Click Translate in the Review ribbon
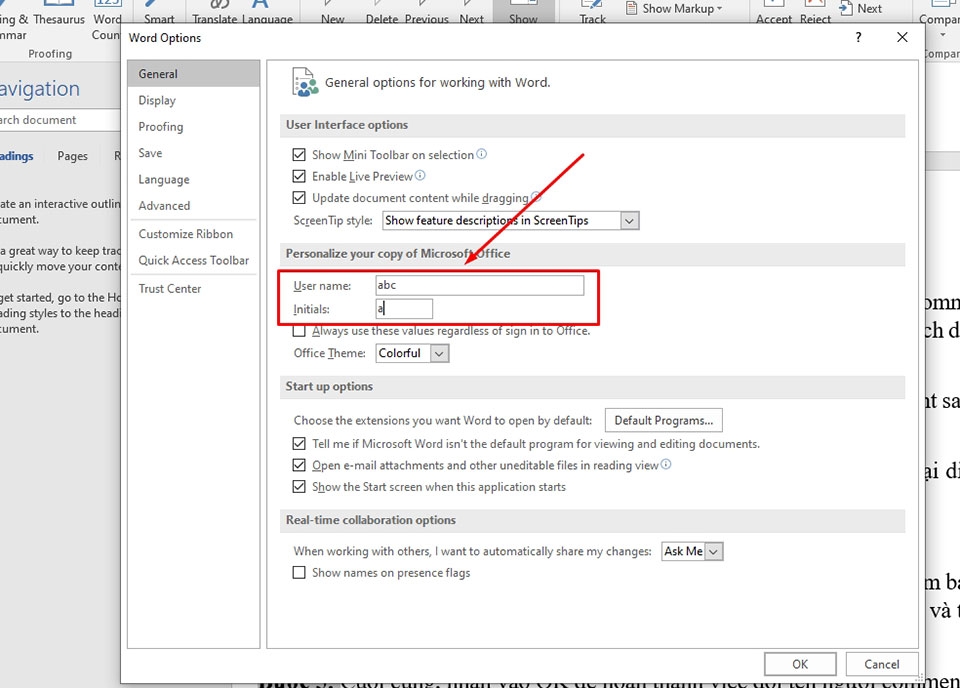 tap(215, 13)
